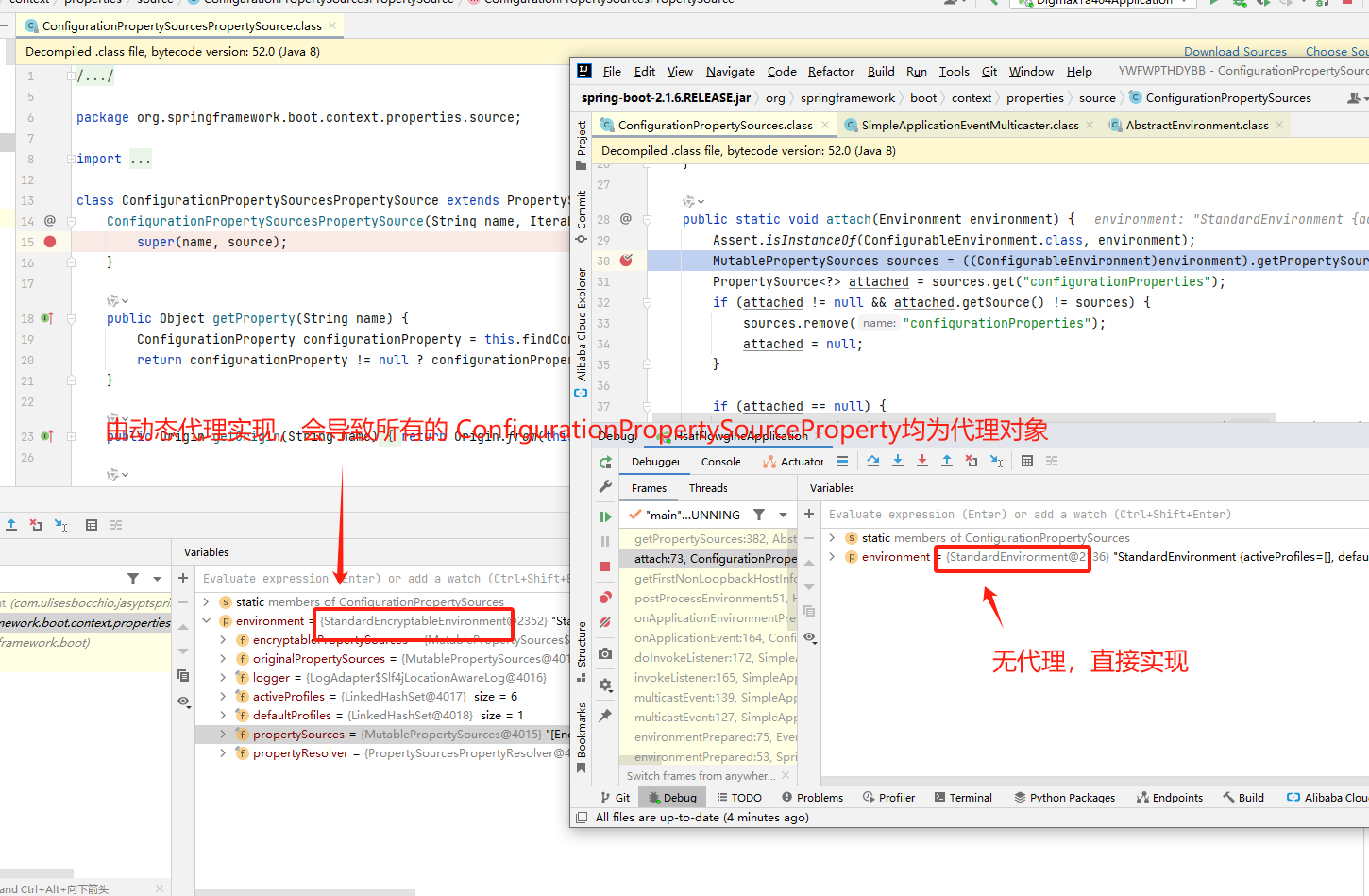Image resolution: width=1369 pixels, height=896 pixels.
Task: Toggle Mute Breakpoints in front debug sidebar
Action: tap(605, 622)
